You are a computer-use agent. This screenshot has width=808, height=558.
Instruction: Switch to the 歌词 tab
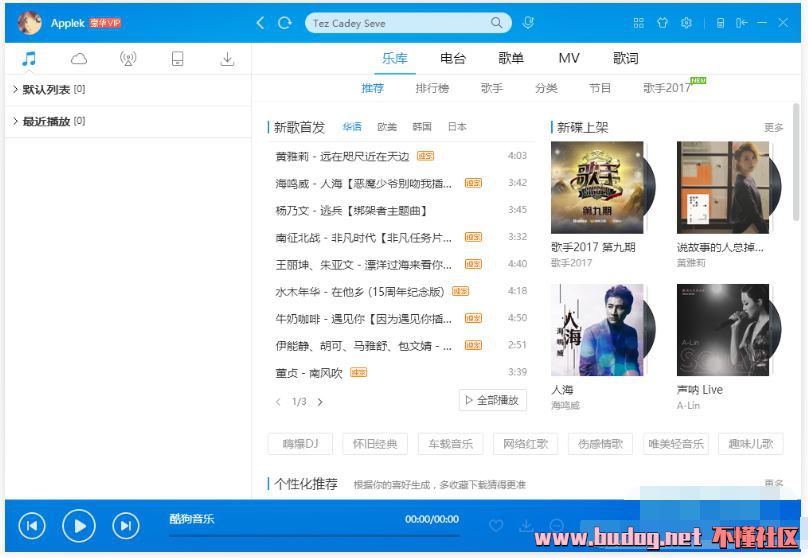pos(626,58)
